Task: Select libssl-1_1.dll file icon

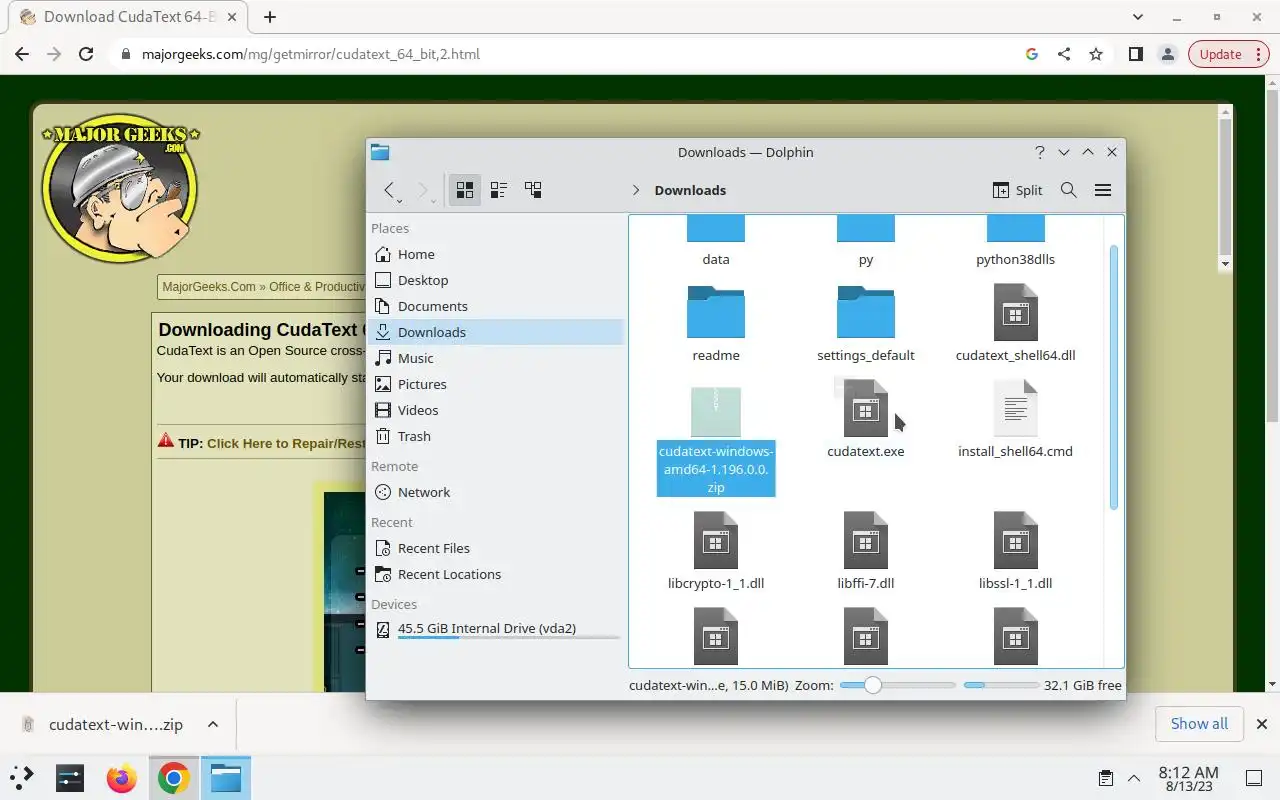Action: point(1016,540)
